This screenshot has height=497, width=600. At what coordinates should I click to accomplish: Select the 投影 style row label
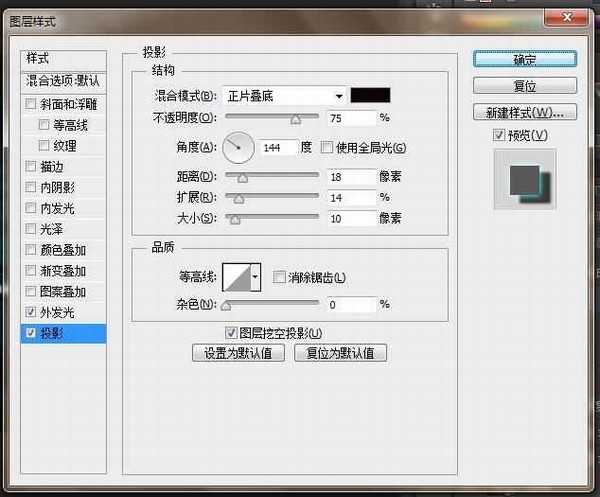point(52,333)
